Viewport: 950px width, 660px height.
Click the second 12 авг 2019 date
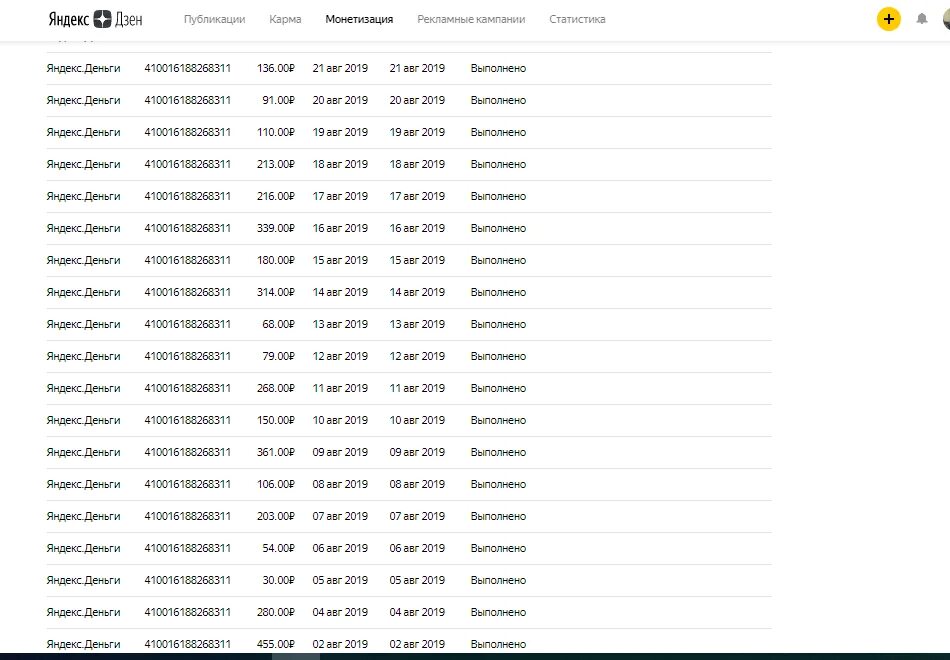point(417,356)
